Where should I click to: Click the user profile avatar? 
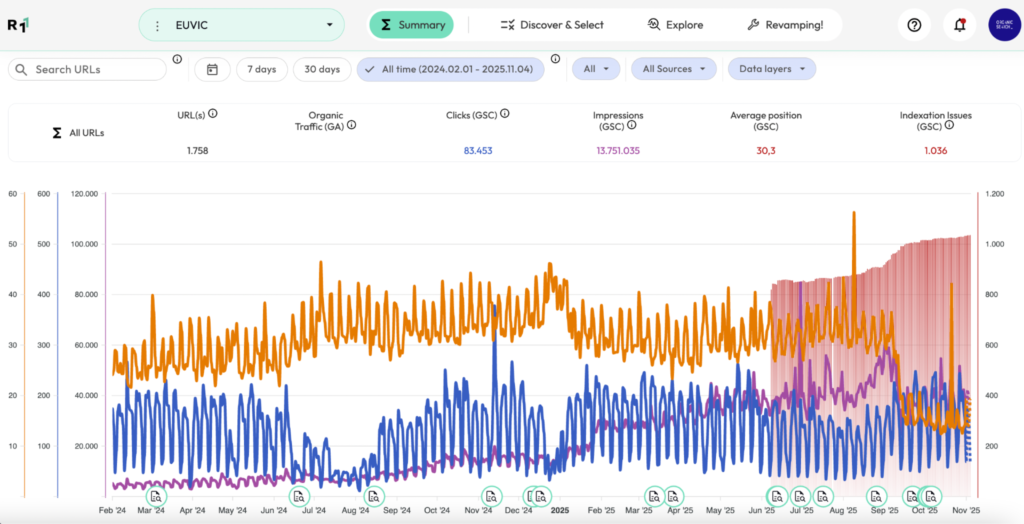click(1004, 25)
